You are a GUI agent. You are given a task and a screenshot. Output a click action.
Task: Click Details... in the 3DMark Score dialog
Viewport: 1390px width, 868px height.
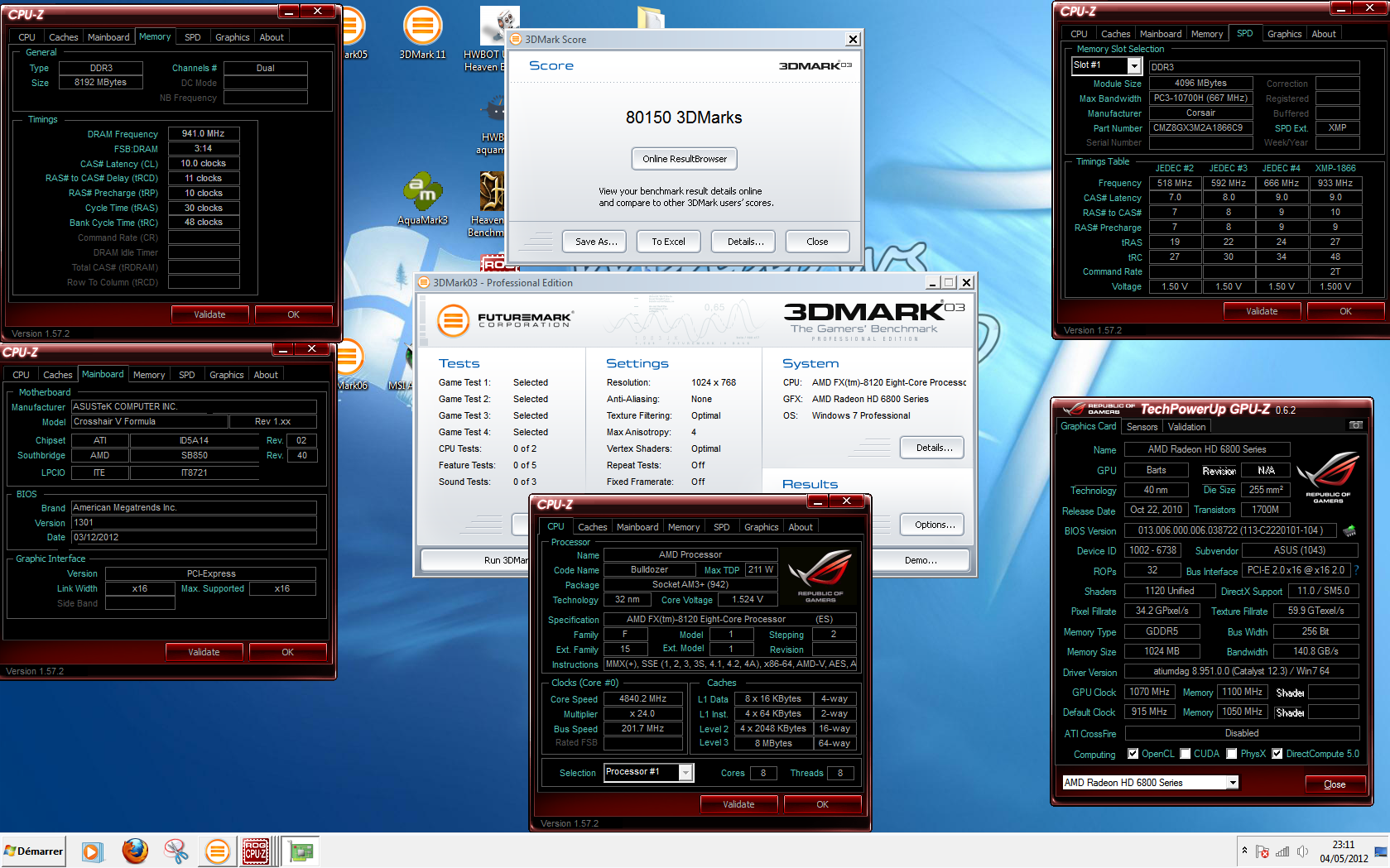pyautogui.click(x=745, y=242)
